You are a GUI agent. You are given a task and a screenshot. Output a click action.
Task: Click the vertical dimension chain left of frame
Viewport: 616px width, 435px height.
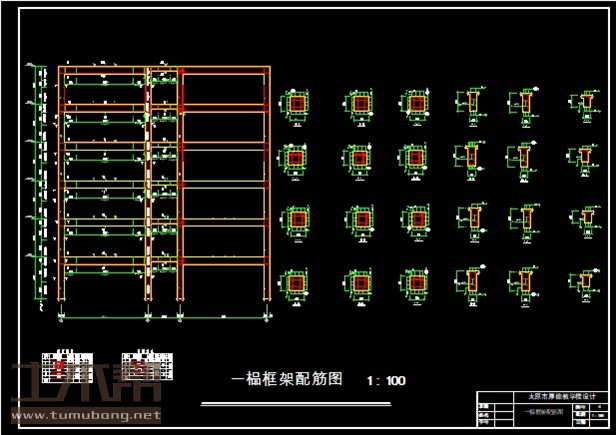tap(41, 185)
